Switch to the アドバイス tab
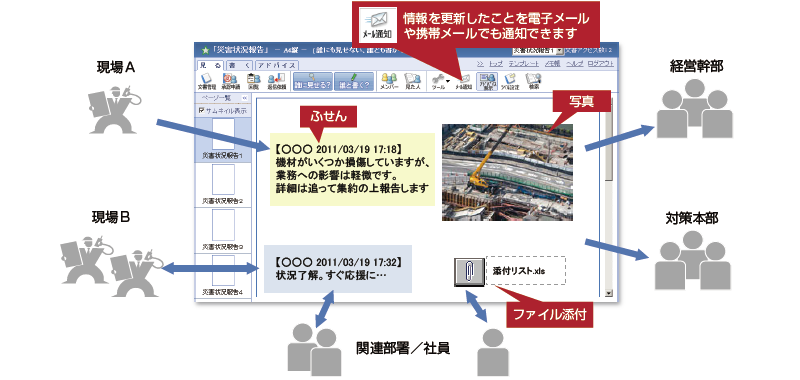800x380 pixels. click(x=277, y=65)
